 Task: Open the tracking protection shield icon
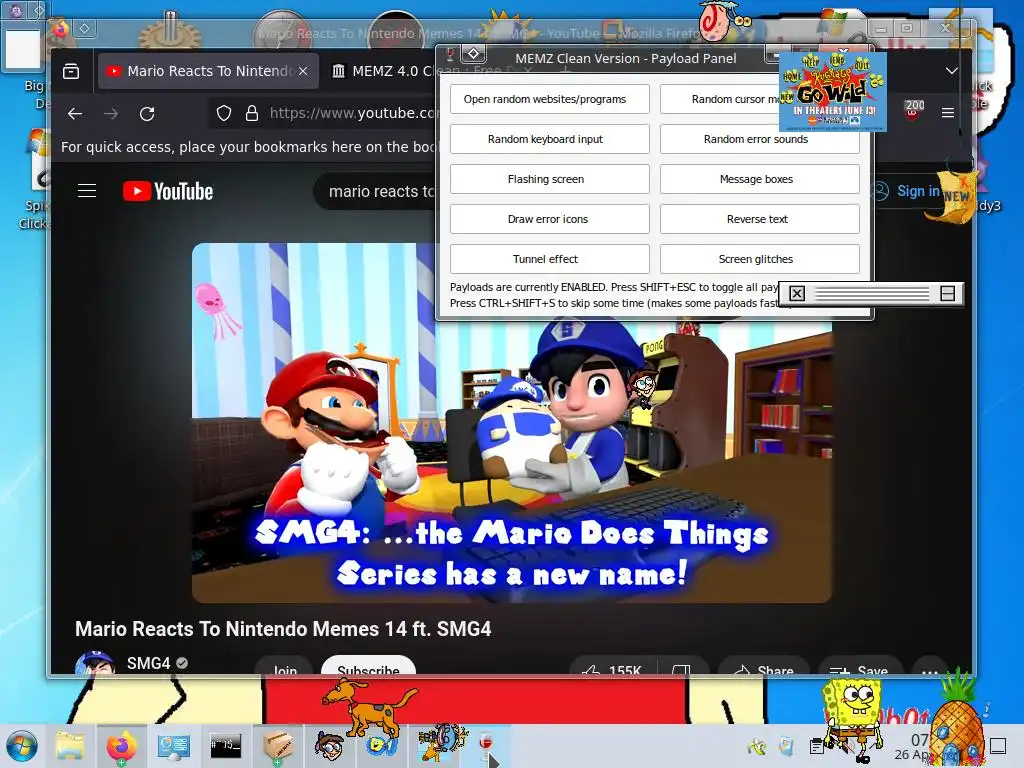click(x=224, y=114)
